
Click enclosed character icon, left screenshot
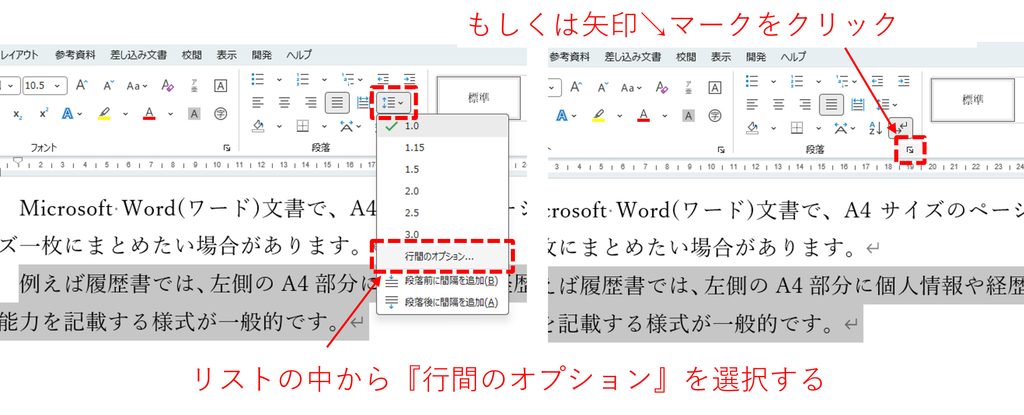pyautogui.click(x=221, y=114)
